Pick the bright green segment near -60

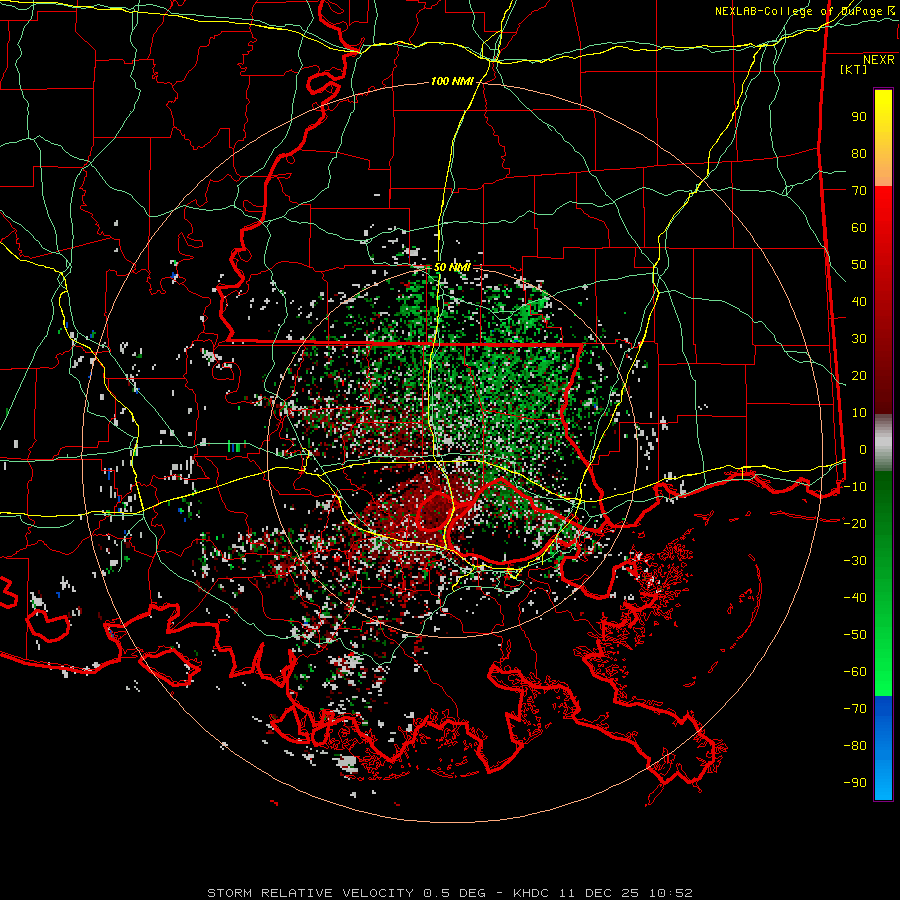point(883,672)
